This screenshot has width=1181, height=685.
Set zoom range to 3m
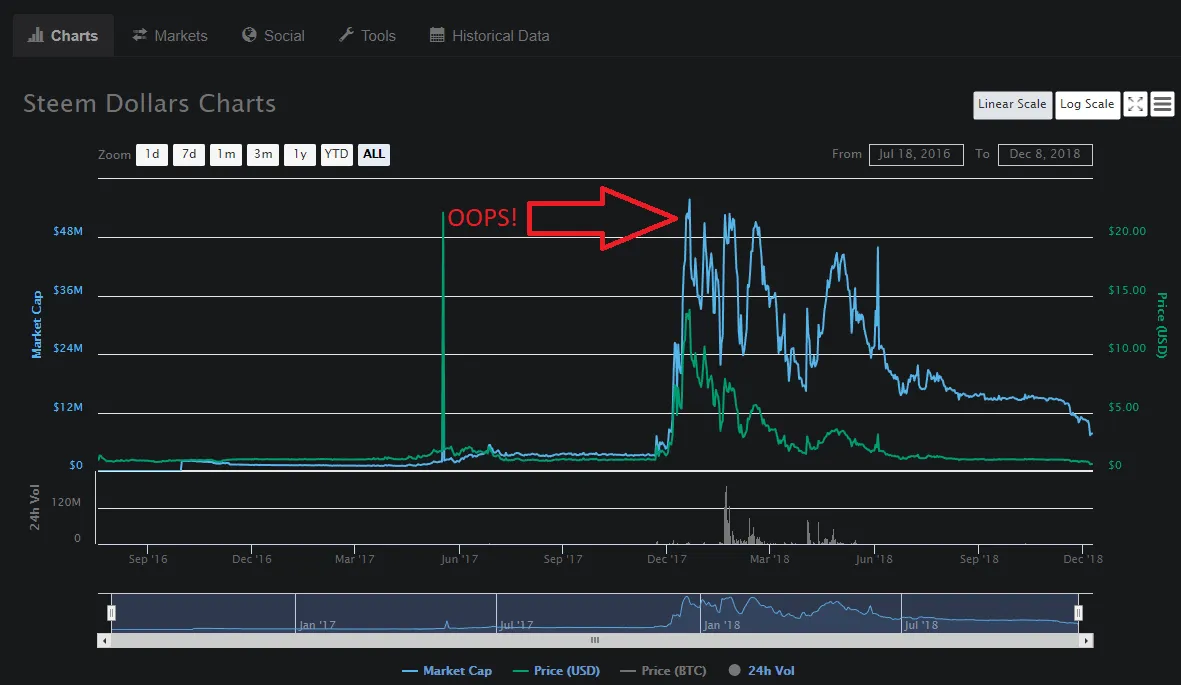coord(263,154)
